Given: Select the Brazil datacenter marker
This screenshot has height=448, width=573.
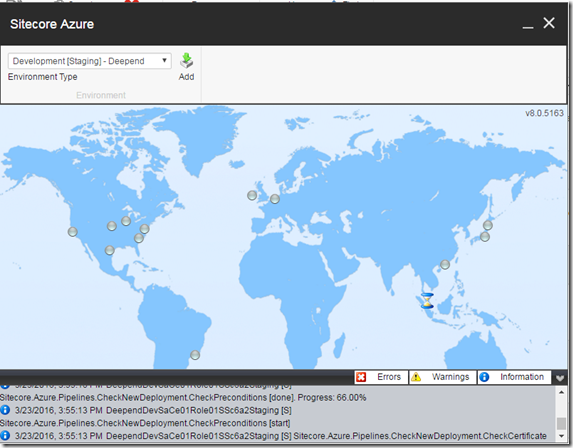Looking at the screenshot, I should [x=195, y=355].
